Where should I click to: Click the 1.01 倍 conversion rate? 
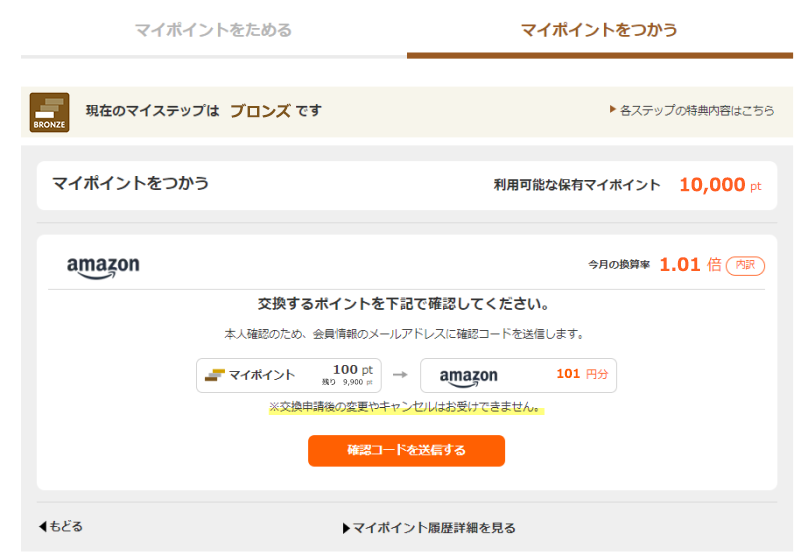point(691,265)
